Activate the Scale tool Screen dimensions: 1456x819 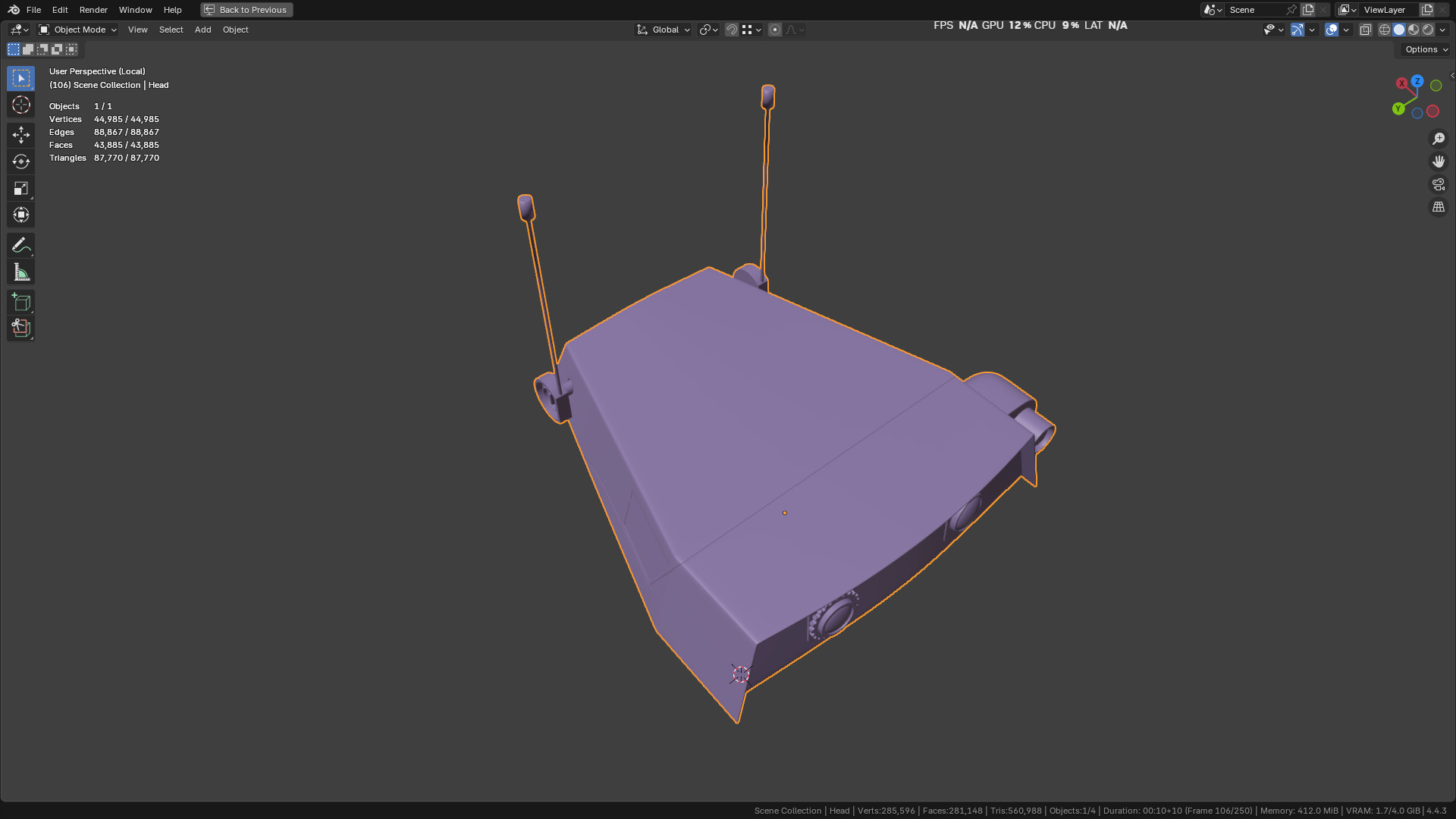pyautogui.click(x=20, y=188)
